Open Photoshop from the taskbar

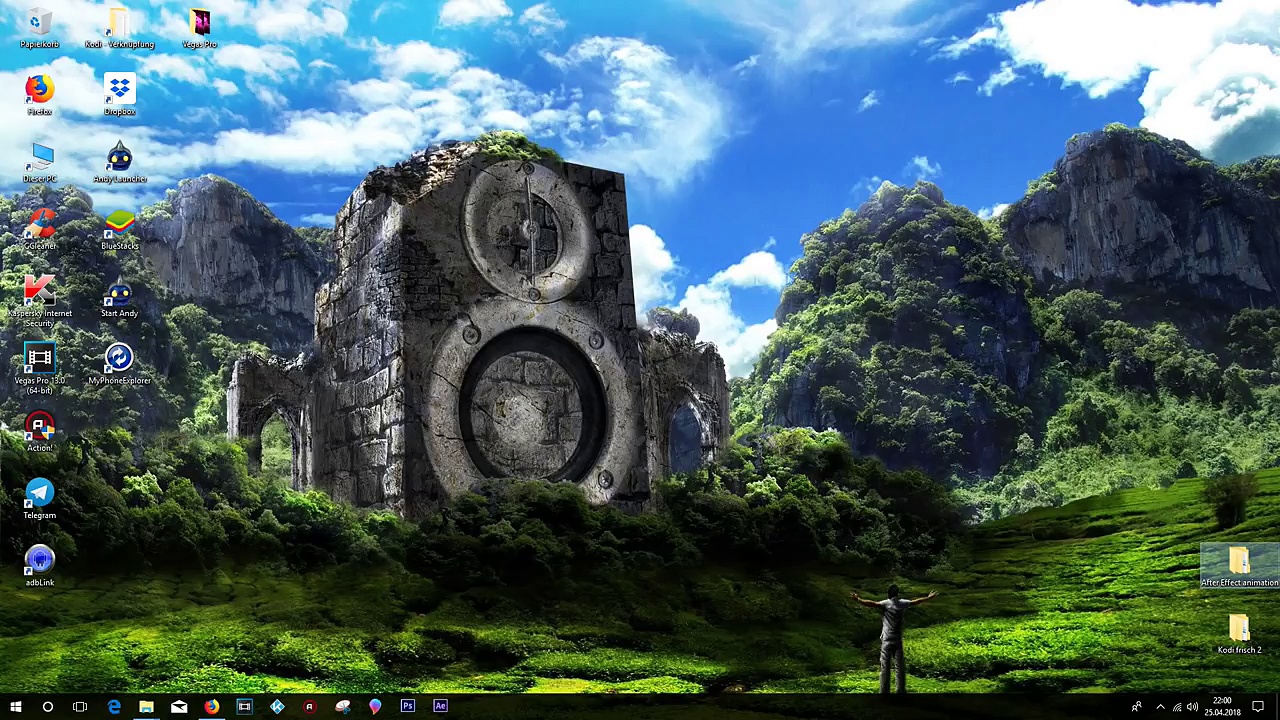click(408, 707)
